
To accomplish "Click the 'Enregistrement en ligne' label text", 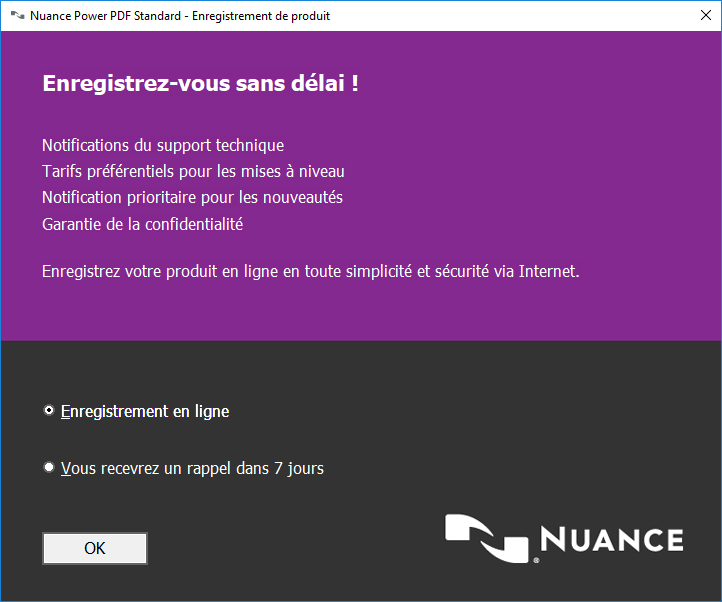I will pos(145,411).
